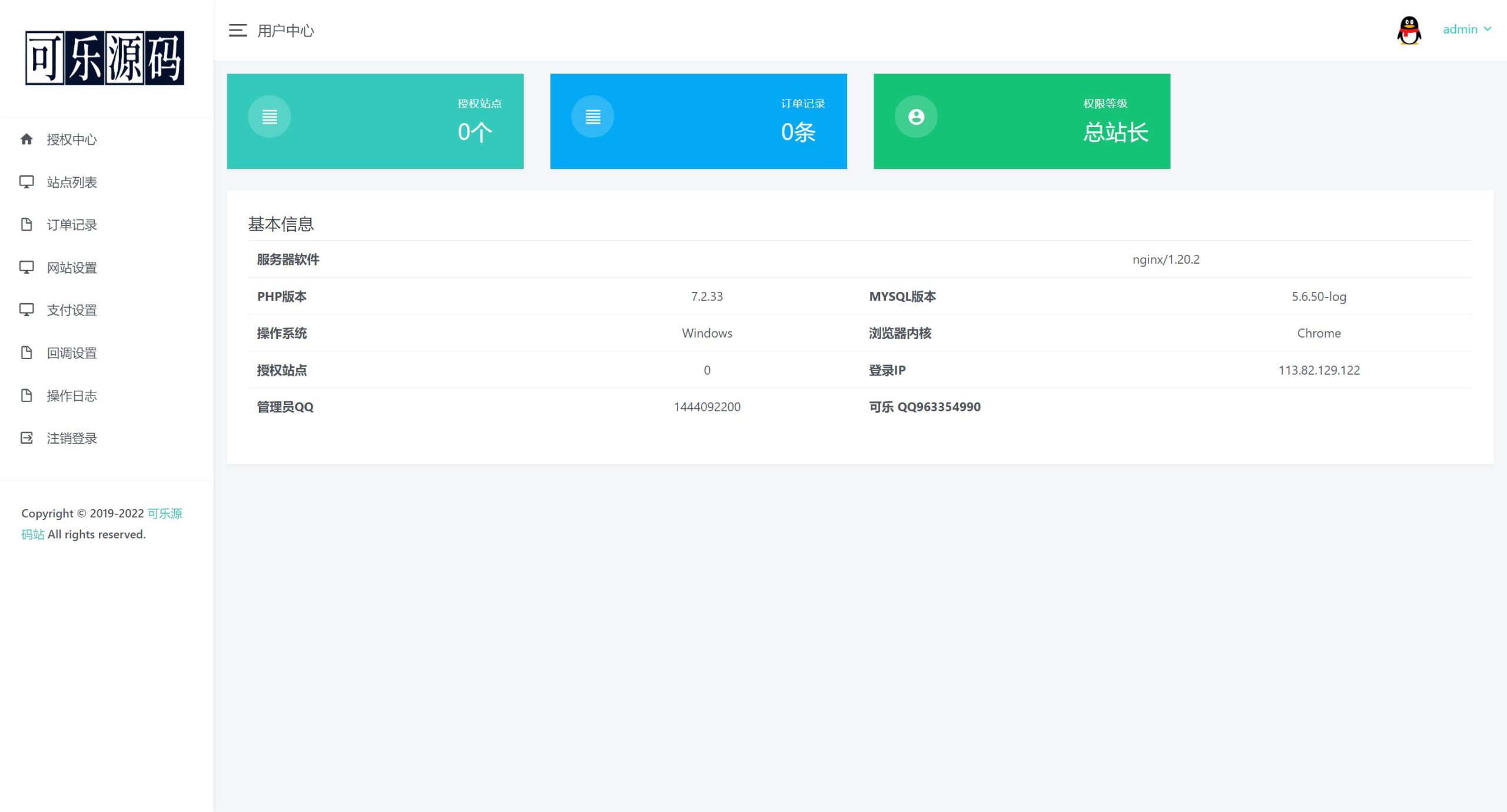1507x812 pixels.
Task: Click the 基本信息 section heading
Action: click(281, 224)
